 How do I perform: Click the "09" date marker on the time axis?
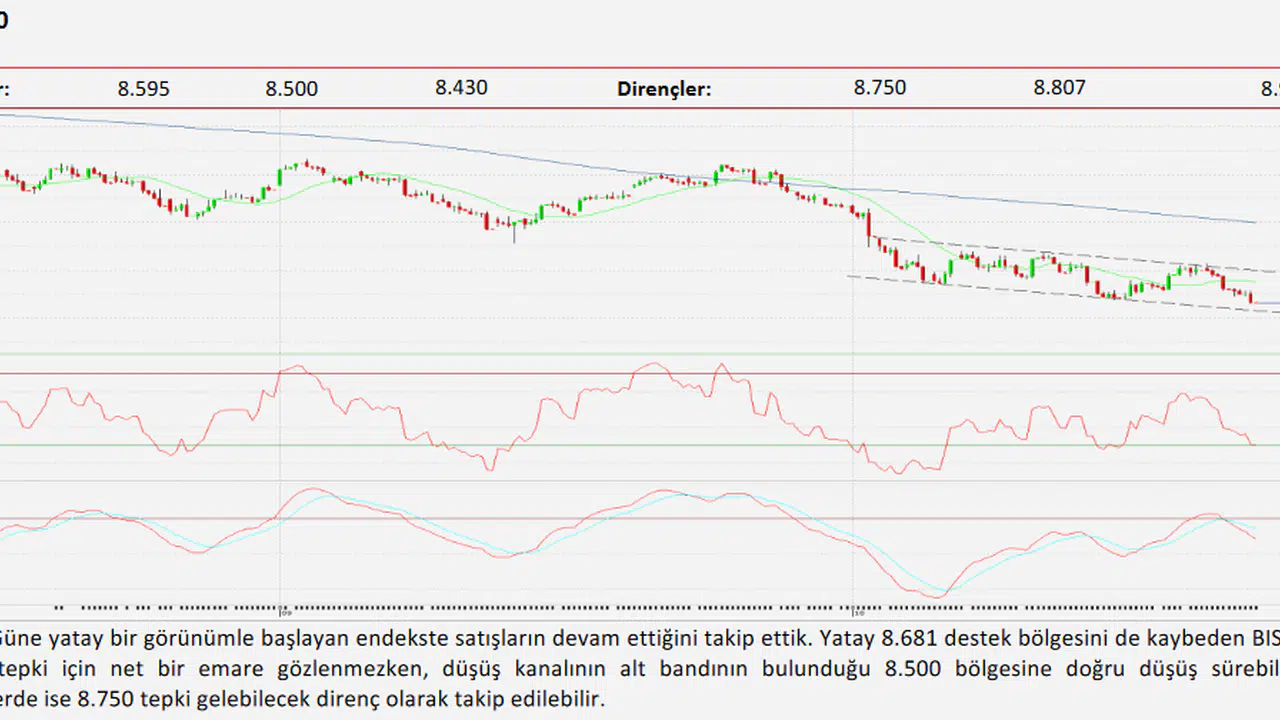[283, 609]
